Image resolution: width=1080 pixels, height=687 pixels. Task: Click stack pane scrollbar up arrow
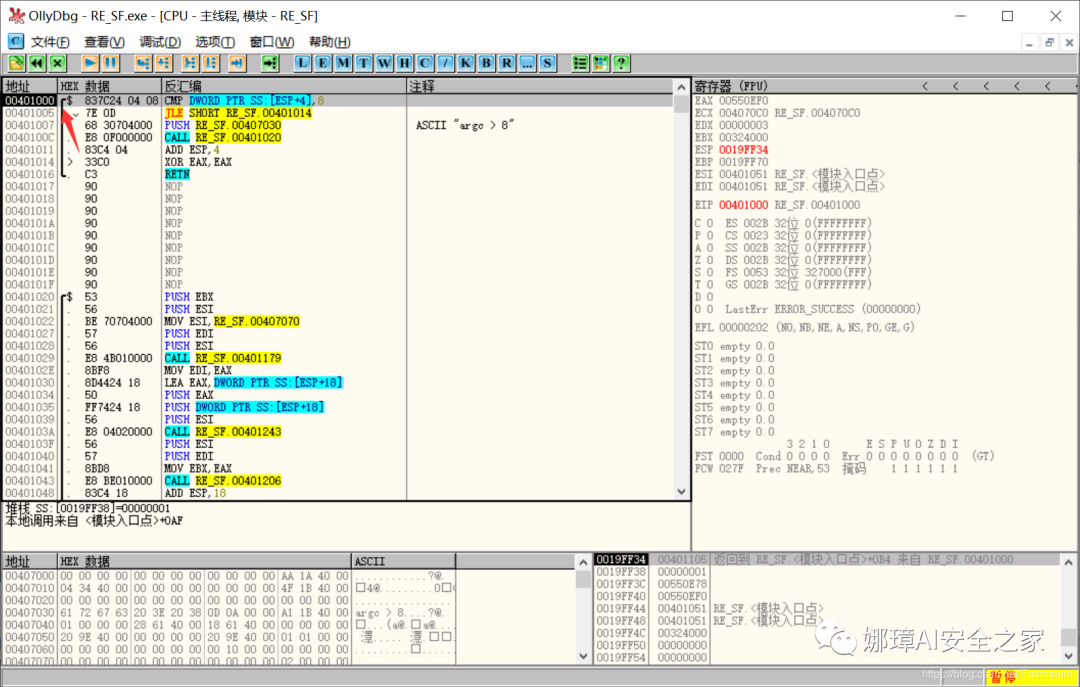[x=1068, y=562]
